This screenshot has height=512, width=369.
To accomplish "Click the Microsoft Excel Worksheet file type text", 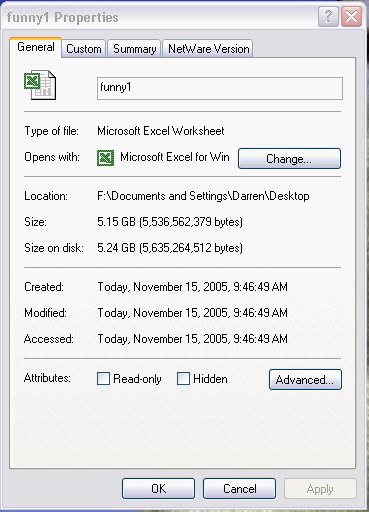I will click(161, 131).
